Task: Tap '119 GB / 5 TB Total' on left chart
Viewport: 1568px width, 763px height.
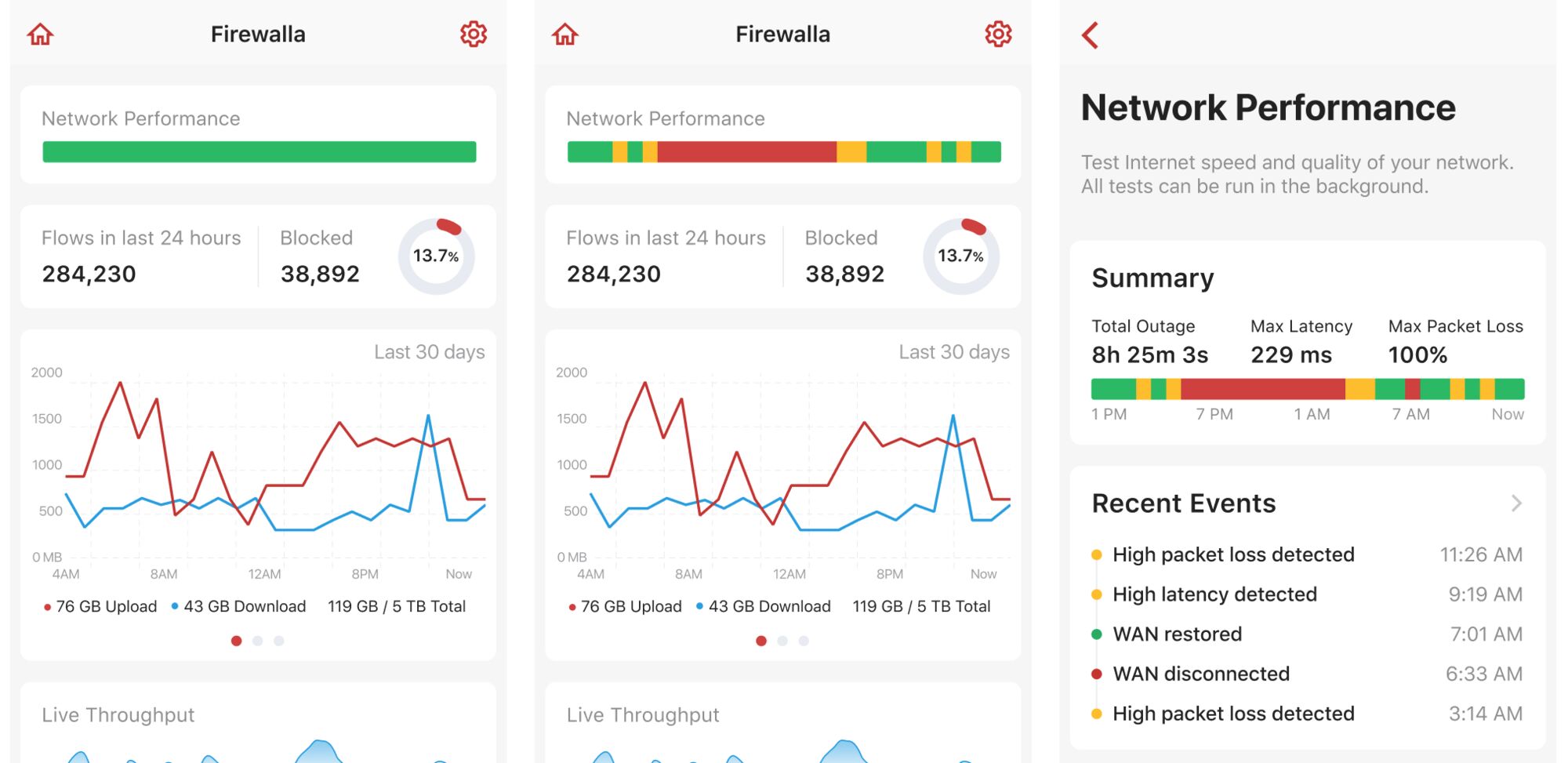Action: pos(397,606)
